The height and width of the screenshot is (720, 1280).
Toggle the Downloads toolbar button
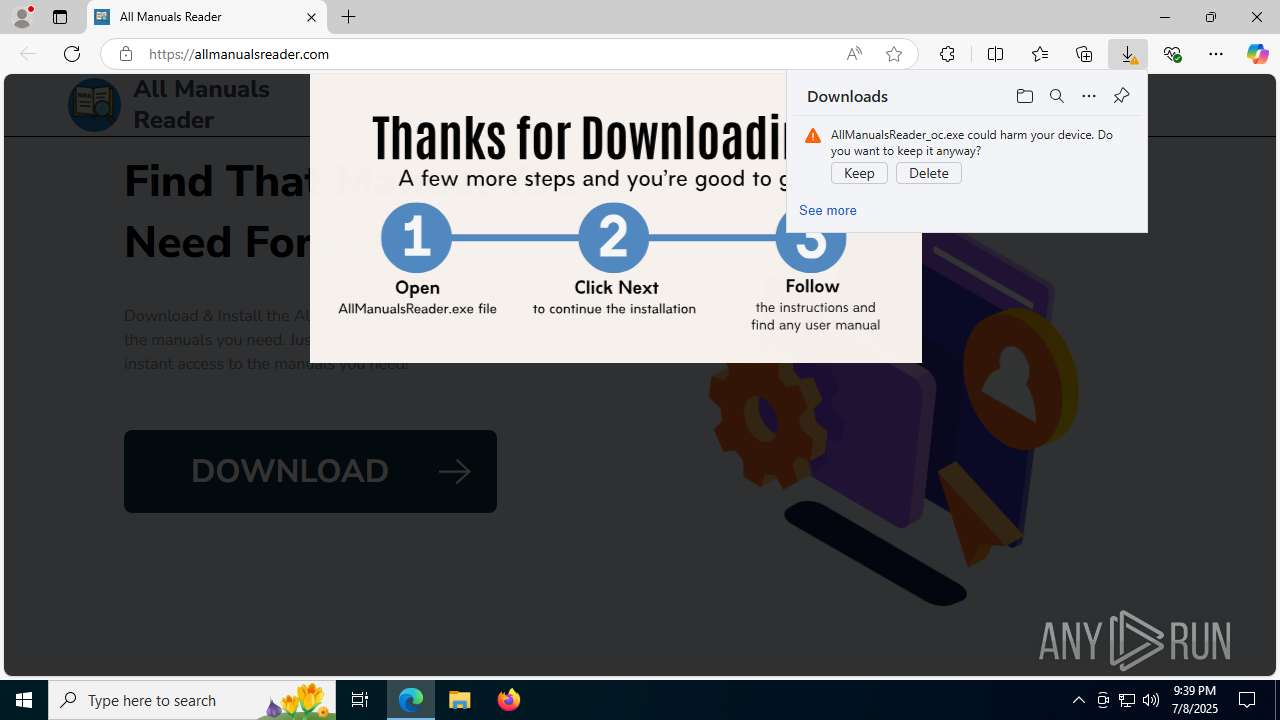point(1128,54)
